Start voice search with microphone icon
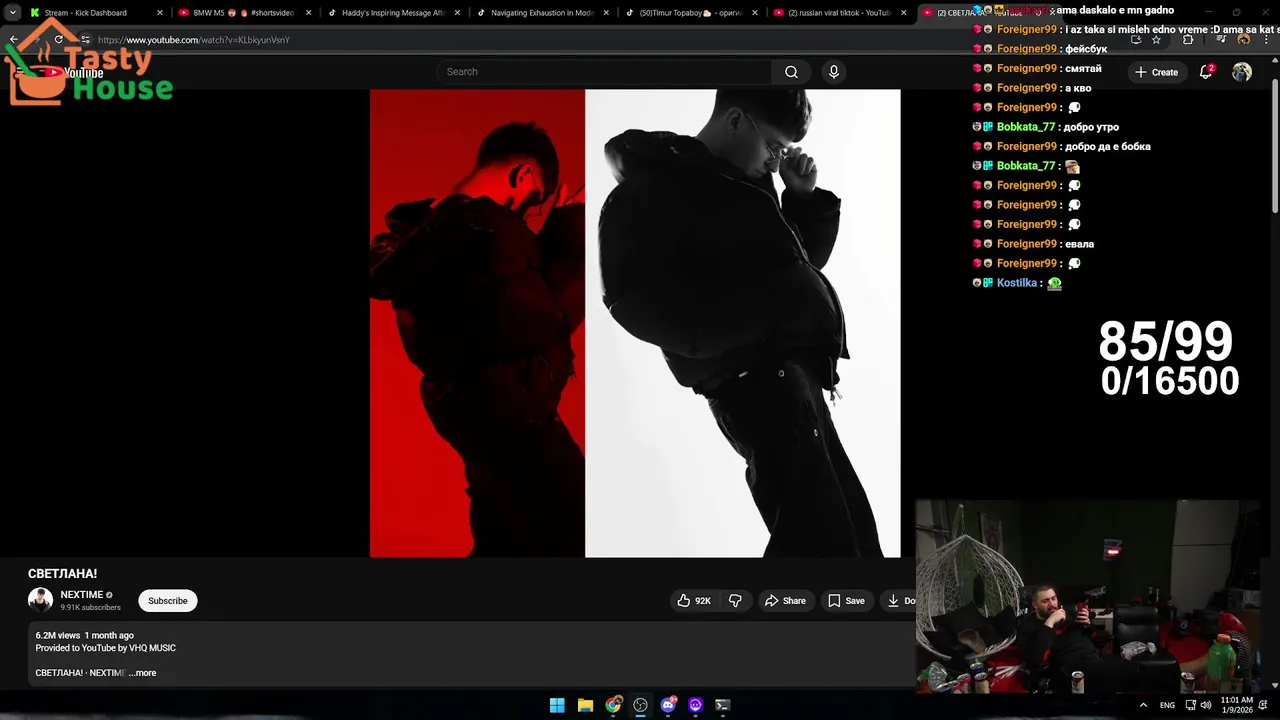This screenshot has height=720, width=1280. click(x=833, y=72)
